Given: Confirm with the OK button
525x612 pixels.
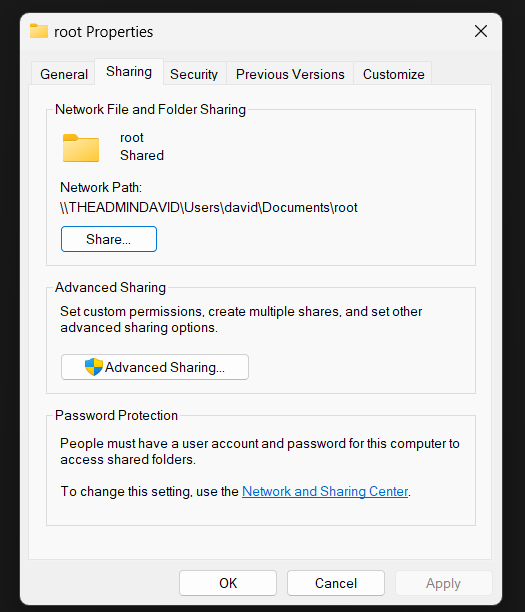Looking at the screenshot, I should (x=228, y=583).
